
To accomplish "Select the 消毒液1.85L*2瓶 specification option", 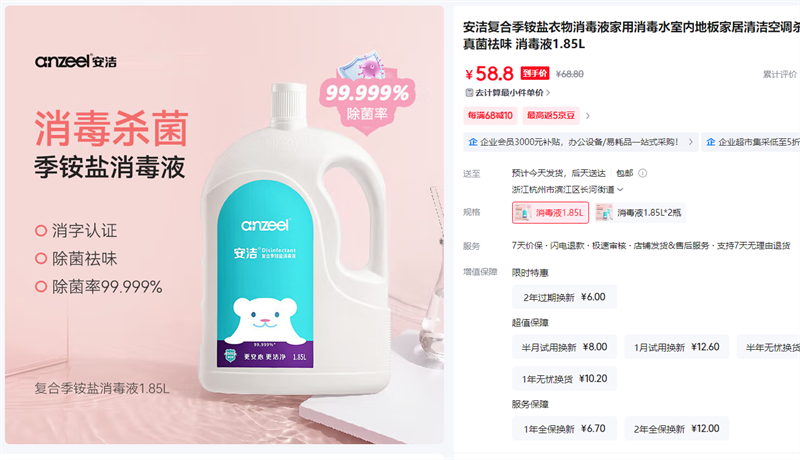I will tap(640, 213).
